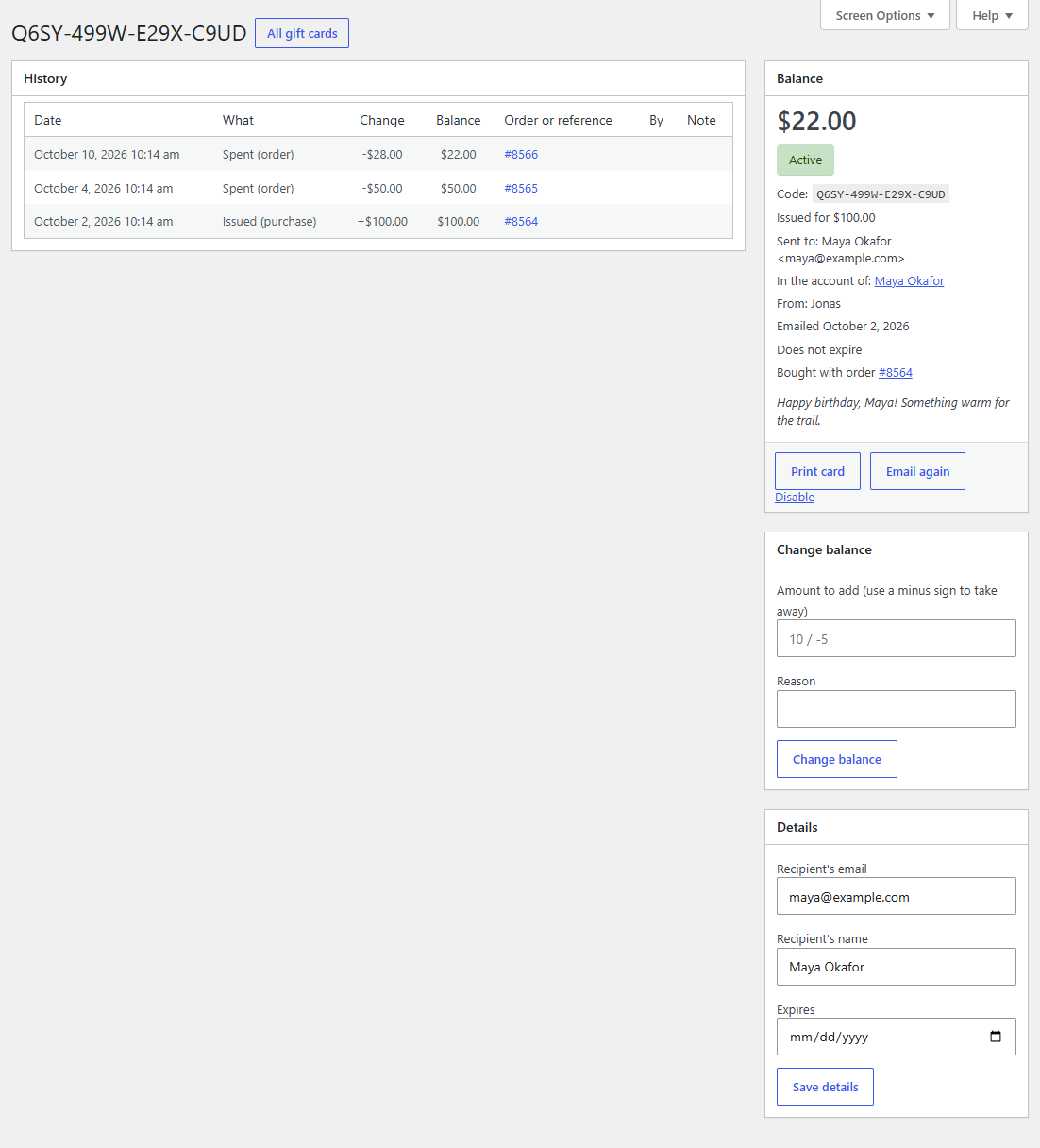Click the $100.00 balance cell in History
Viewport: 1040px width, 1148px height.
tap(459, 222)
